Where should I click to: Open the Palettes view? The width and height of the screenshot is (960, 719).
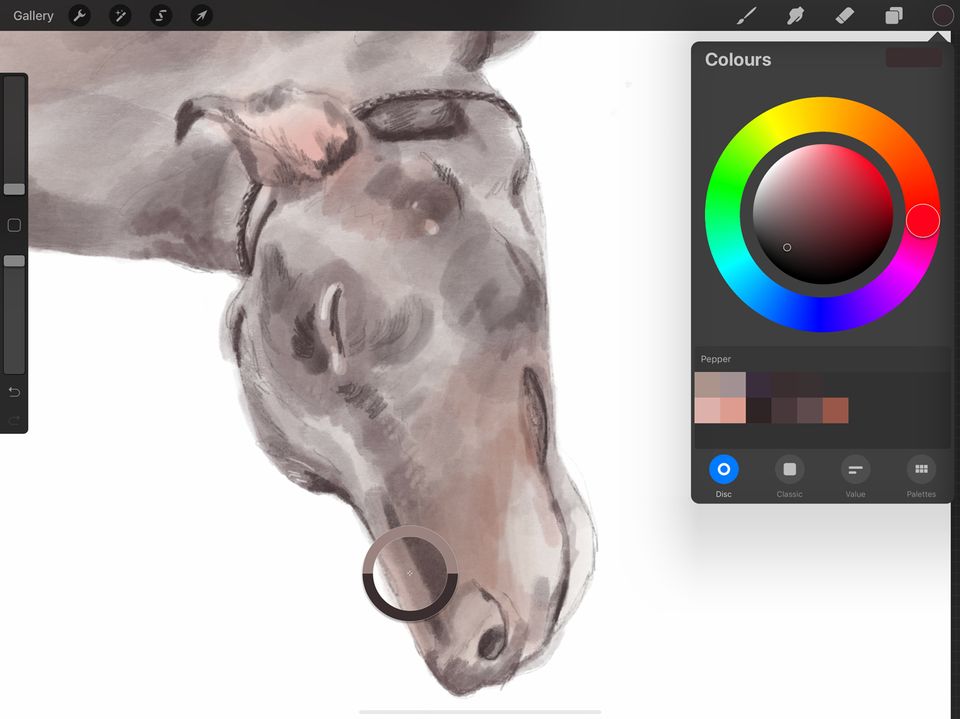(920, 471)
